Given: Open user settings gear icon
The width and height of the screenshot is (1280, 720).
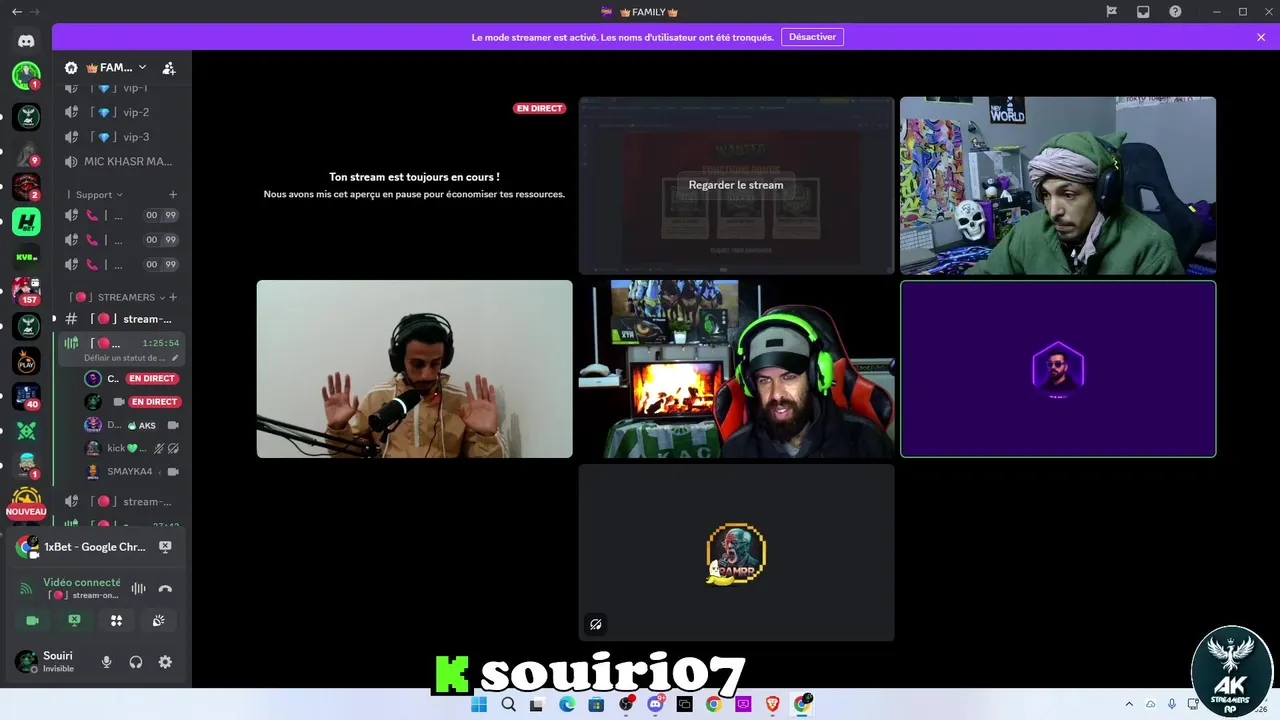Looking at the screenshot, I should [165, 662].
